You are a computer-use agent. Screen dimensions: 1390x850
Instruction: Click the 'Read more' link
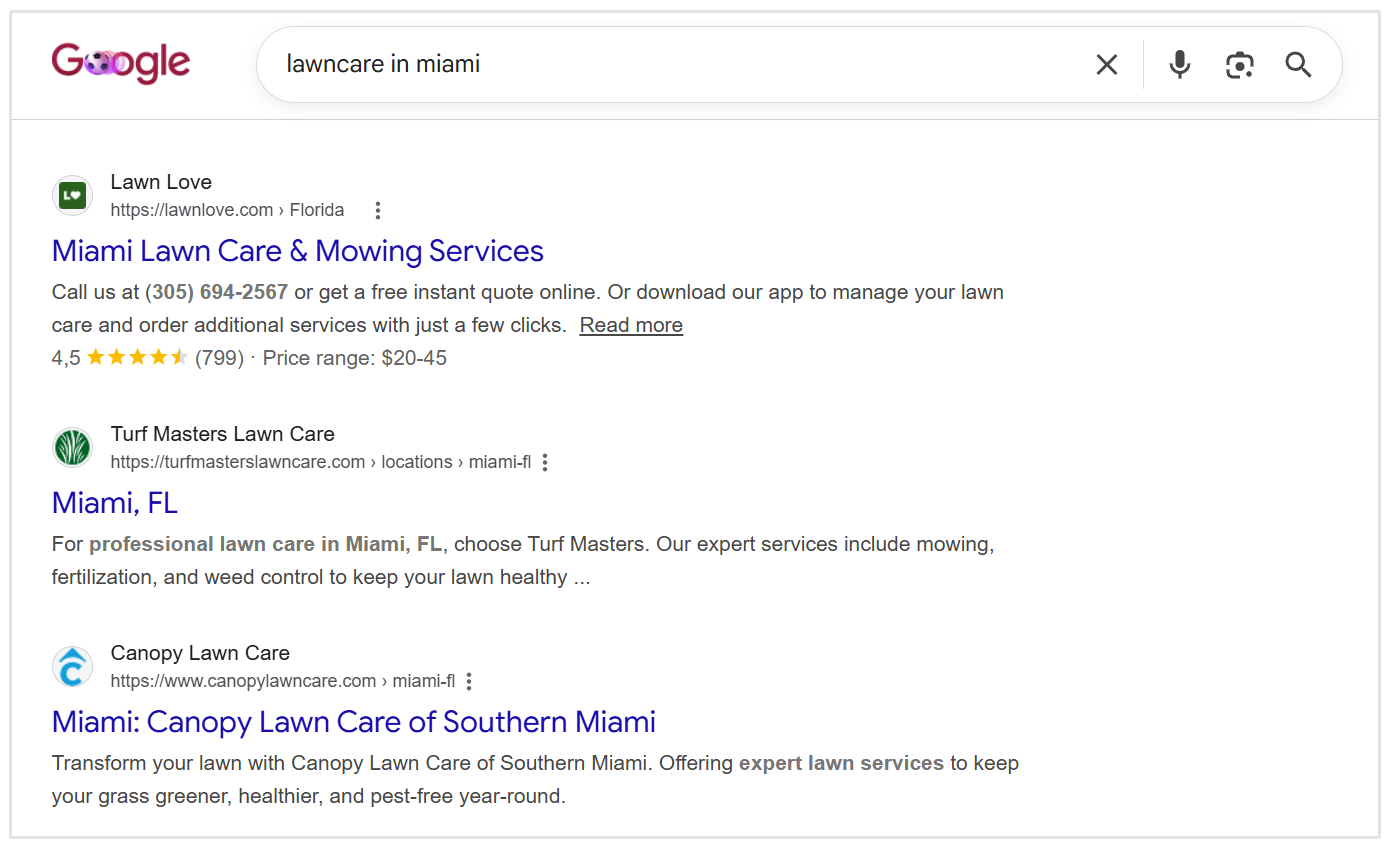631,325
